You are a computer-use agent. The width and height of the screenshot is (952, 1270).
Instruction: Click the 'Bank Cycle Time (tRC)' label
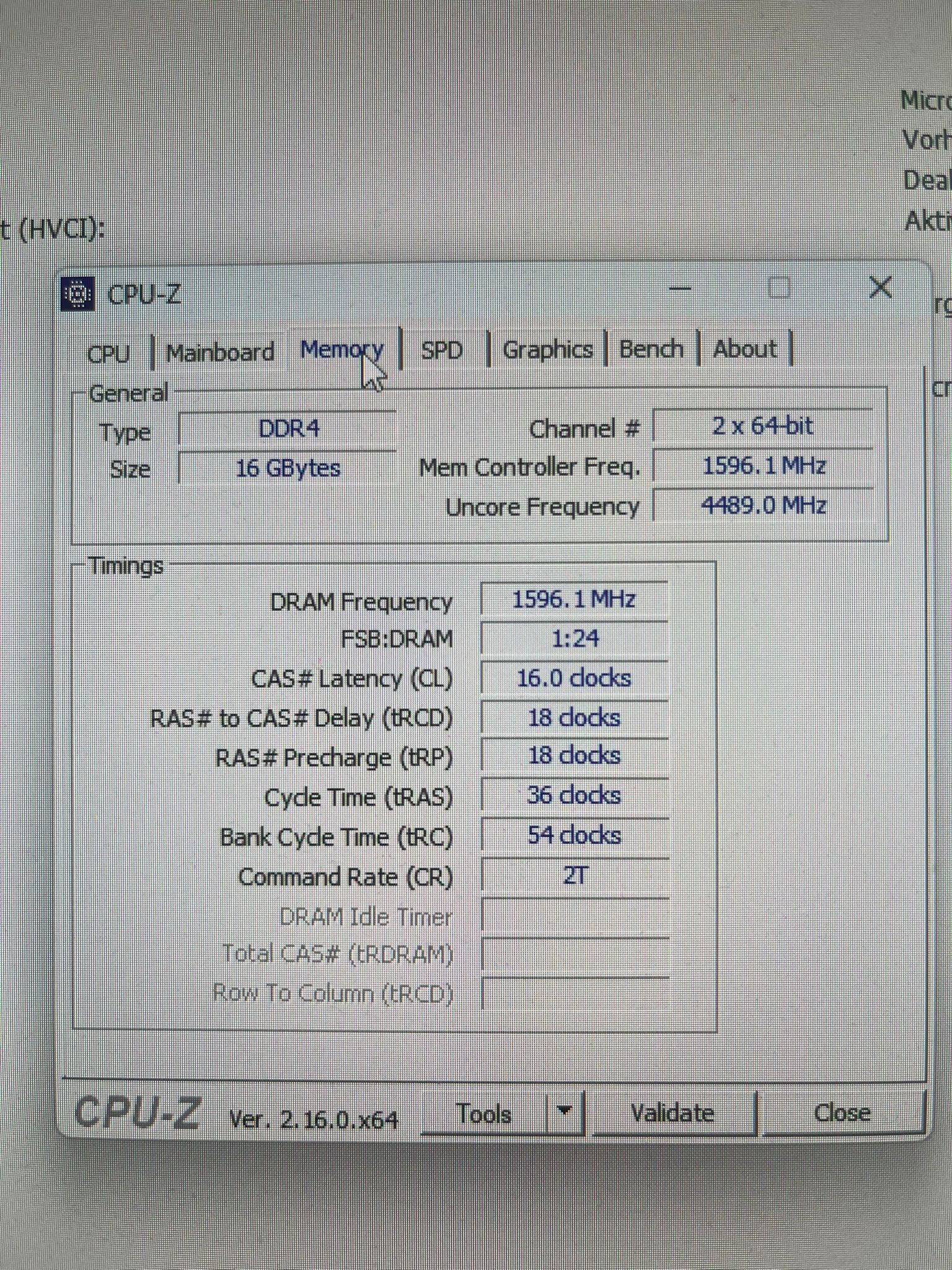(337, 838)
